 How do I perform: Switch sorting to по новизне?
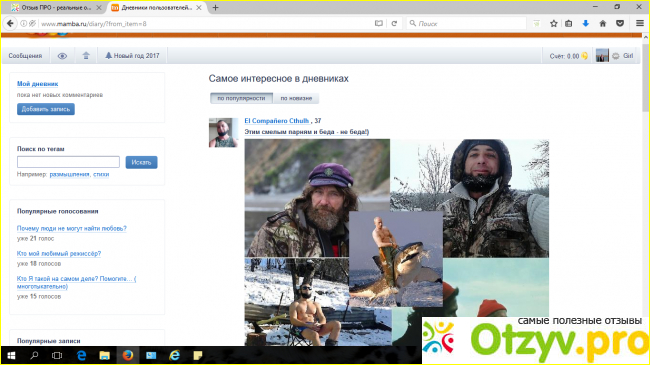tap(296, 98)
